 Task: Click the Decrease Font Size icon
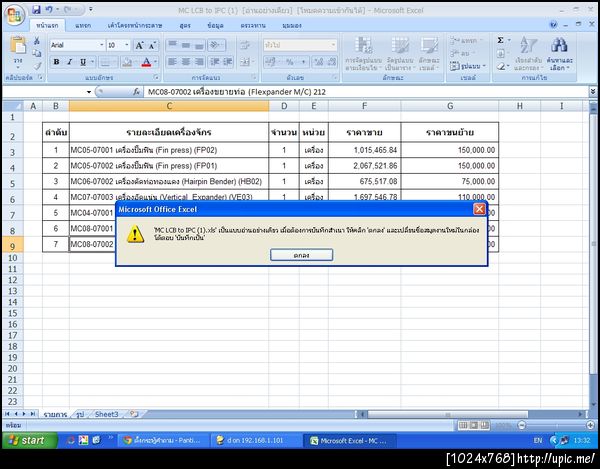coord(152,46)
